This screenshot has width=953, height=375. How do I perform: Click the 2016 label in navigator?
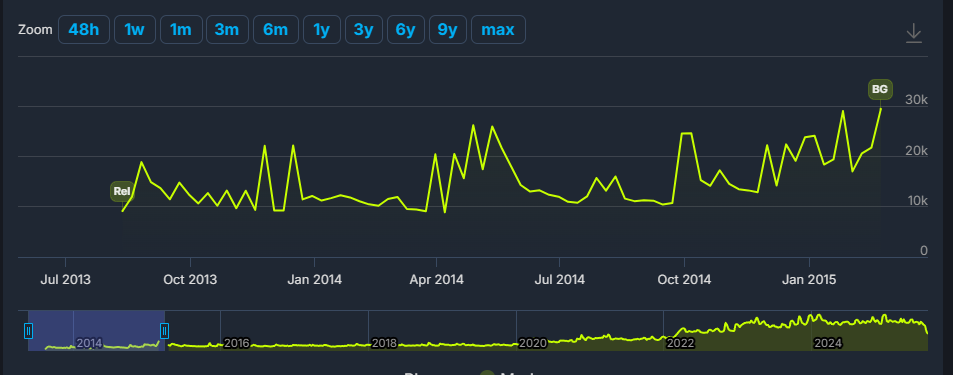pyautogui.click(x=236, y=343)
